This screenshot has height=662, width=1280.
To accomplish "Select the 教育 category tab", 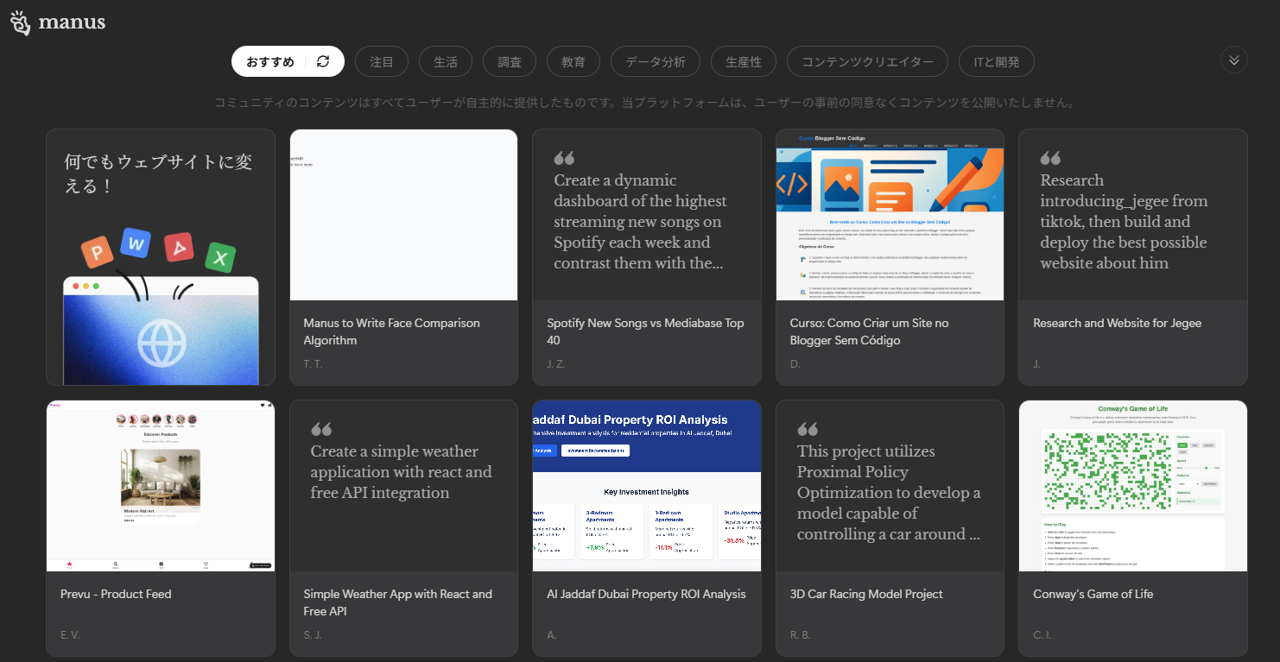I will point(574,61).
